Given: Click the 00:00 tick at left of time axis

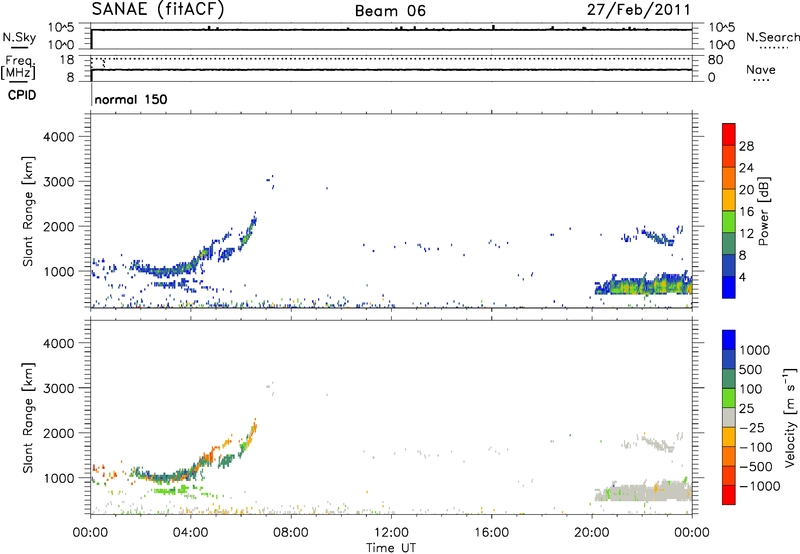Looking at the screenshot, I should click(90, 533).
